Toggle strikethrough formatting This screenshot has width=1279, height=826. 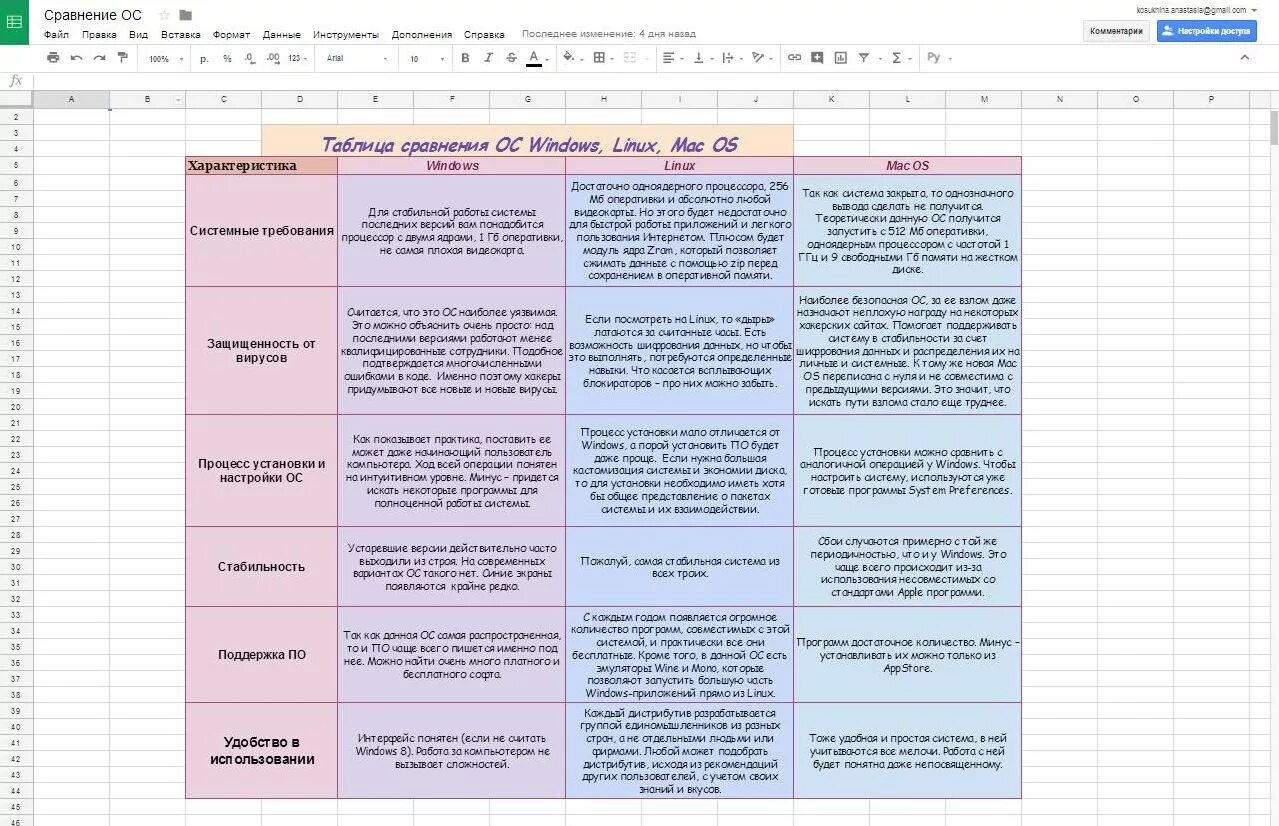pos(511,58)
